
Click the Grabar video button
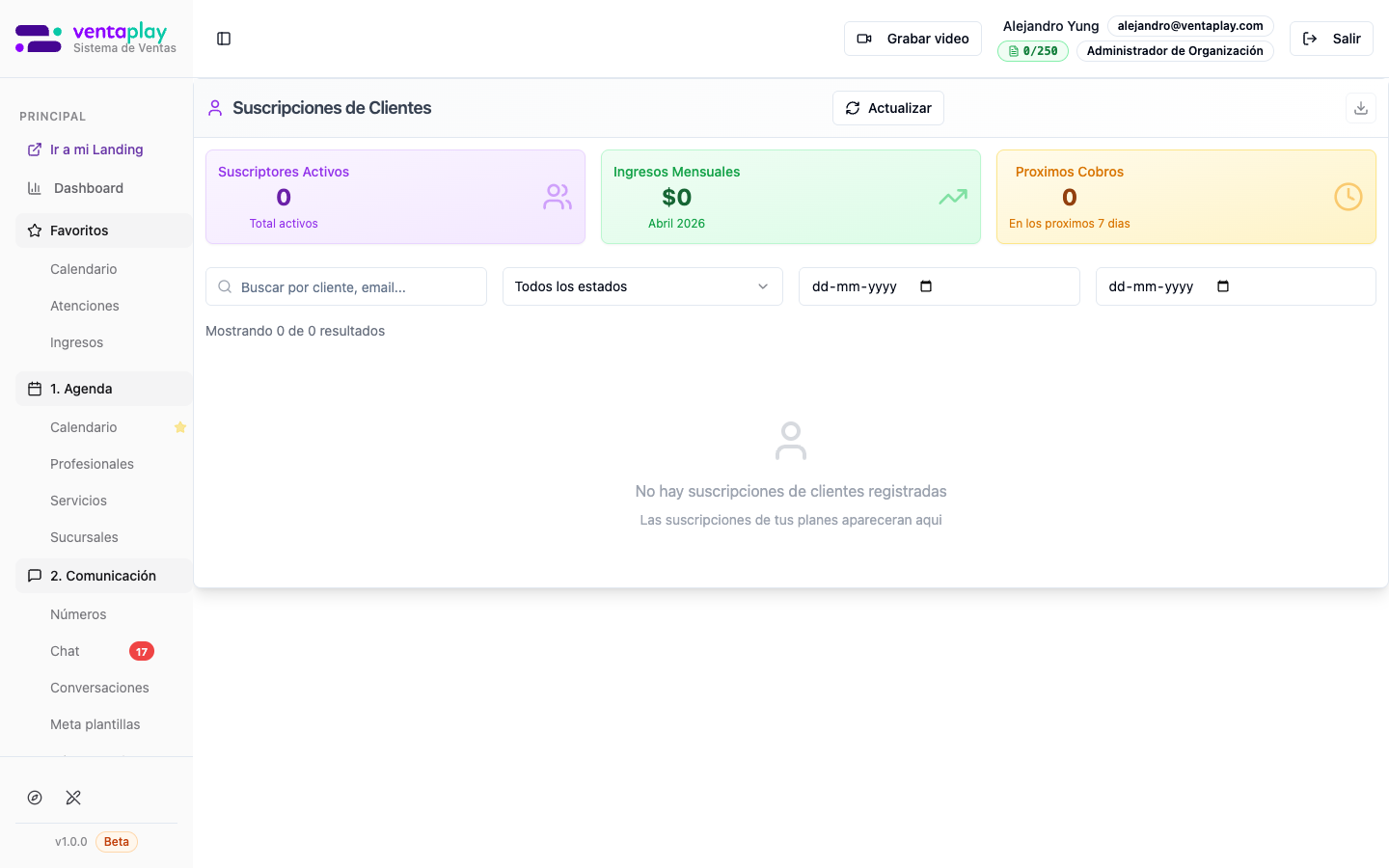pos(912,39)
